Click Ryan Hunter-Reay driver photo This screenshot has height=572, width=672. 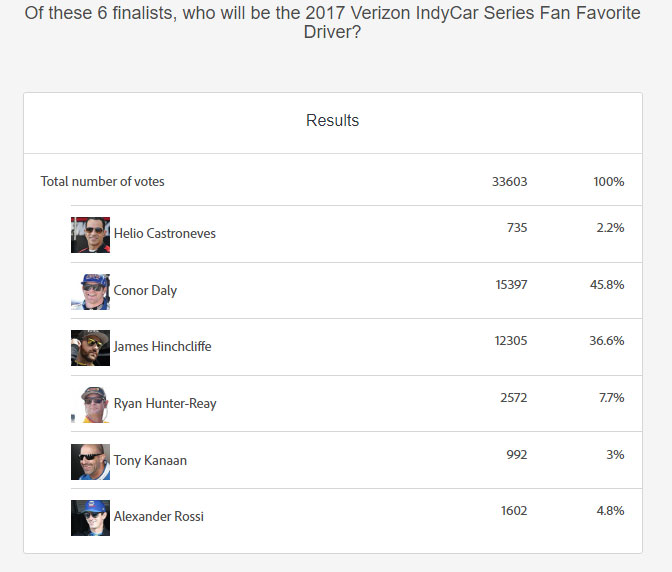(90, 404)
